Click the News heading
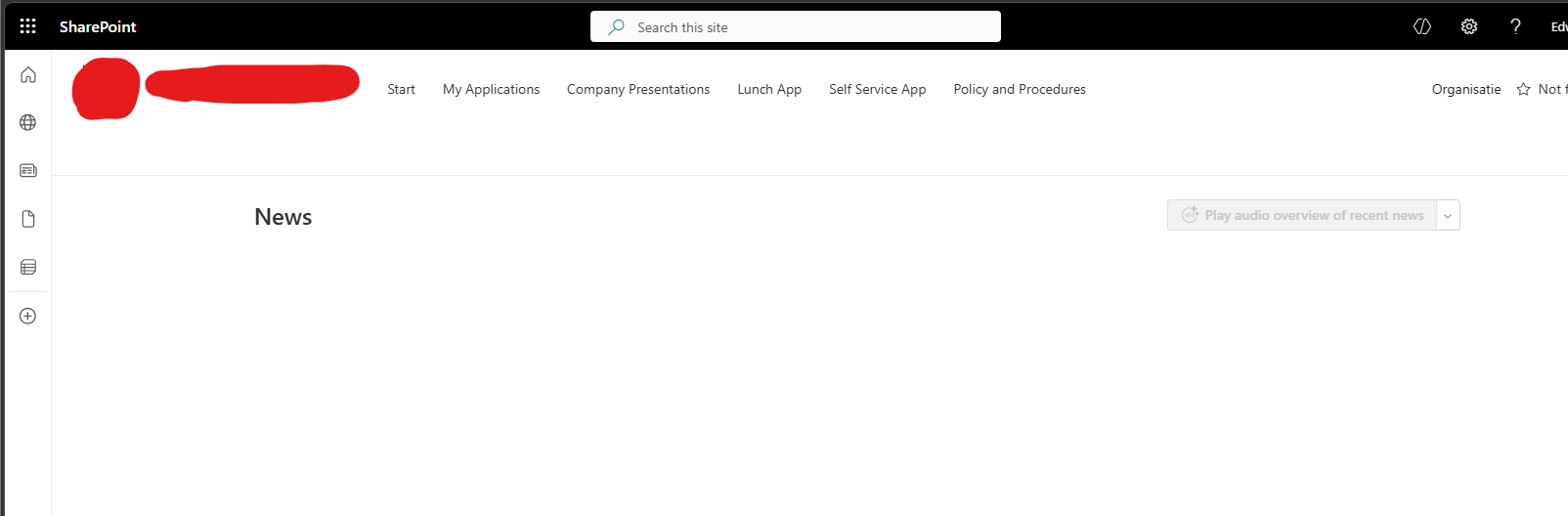 (283, 217)
